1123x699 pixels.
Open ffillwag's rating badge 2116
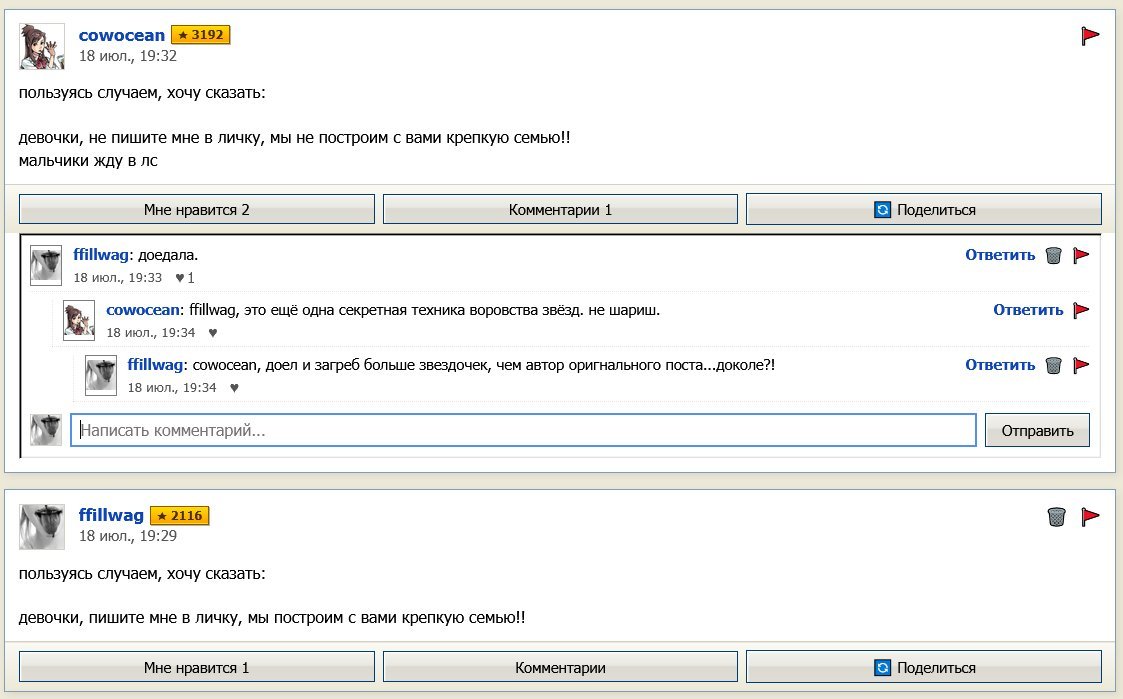point(180,516)
